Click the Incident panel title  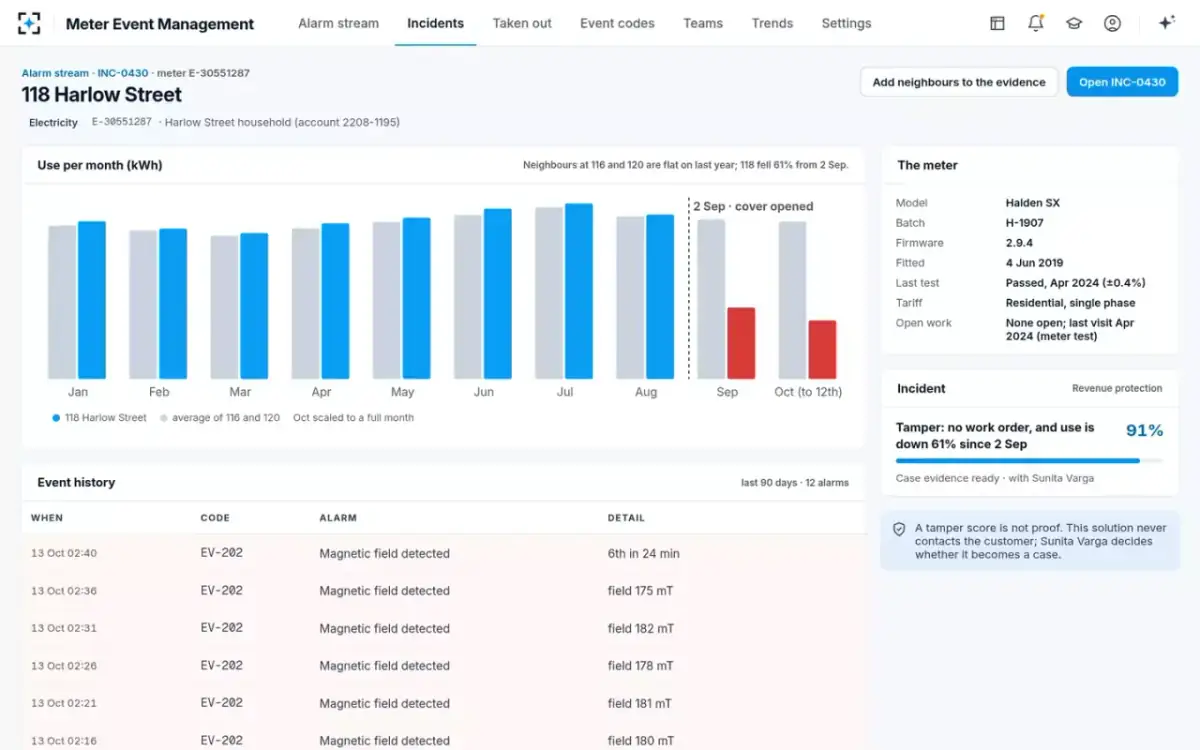point(921,388)
